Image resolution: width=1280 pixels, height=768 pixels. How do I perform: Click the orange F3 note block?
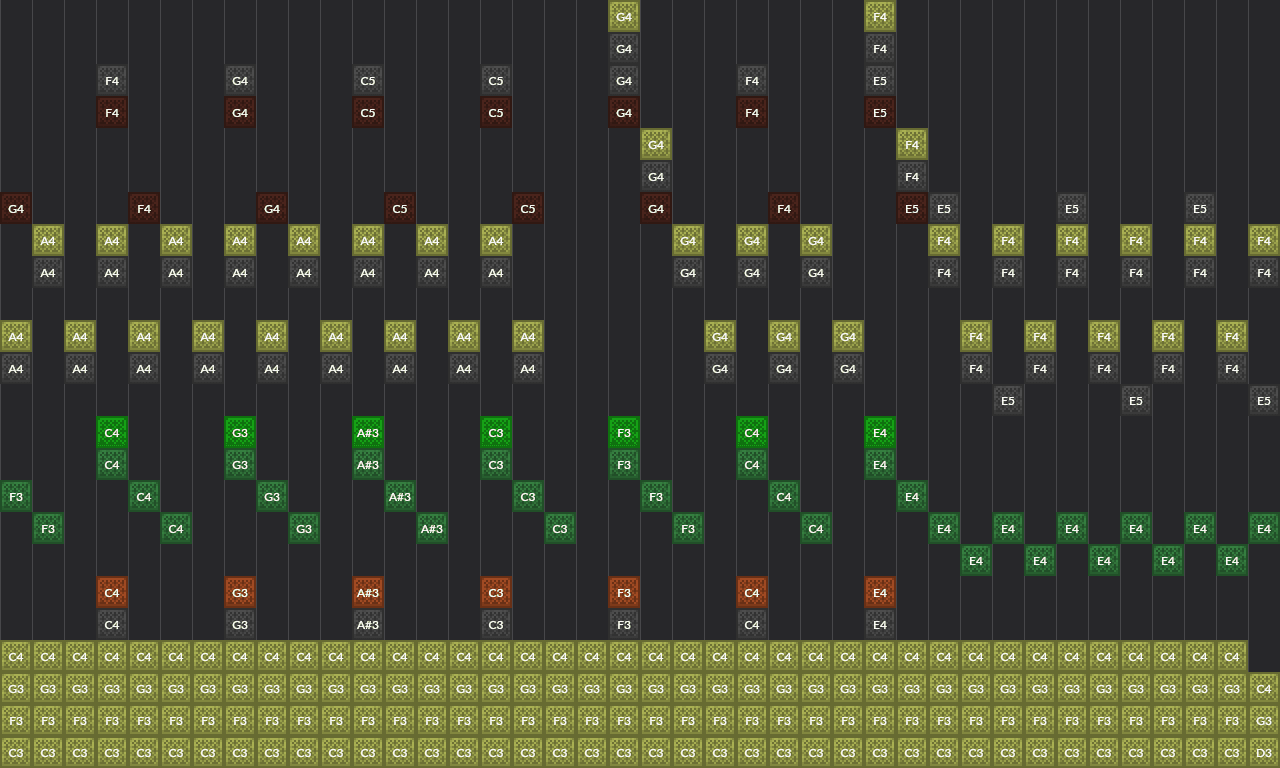(x=624, y=593)
